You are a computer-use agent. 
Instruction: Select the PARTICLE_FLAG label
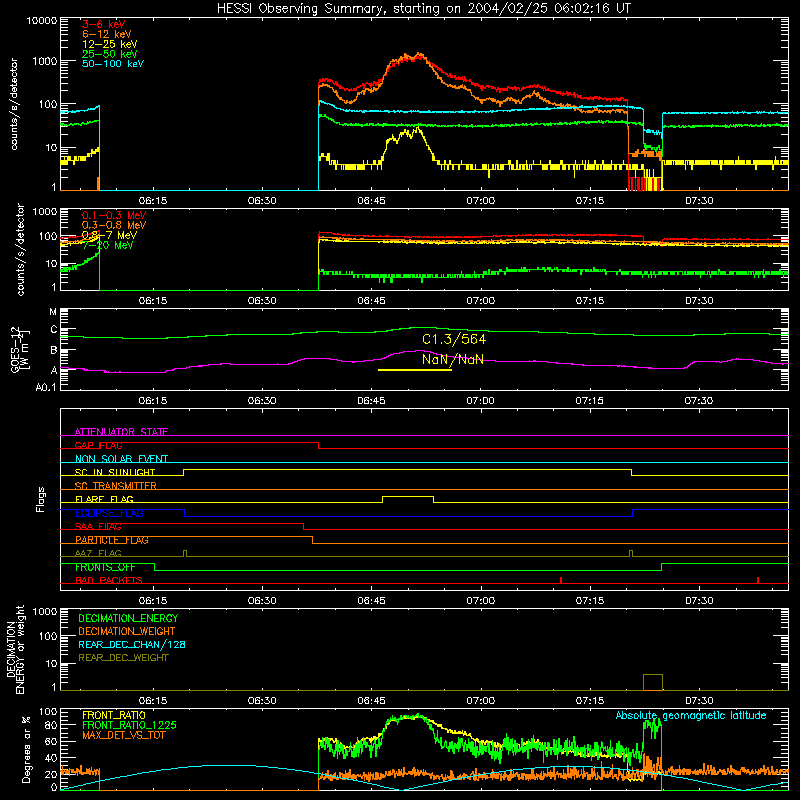pyautogui.click(x=112, y=540)
